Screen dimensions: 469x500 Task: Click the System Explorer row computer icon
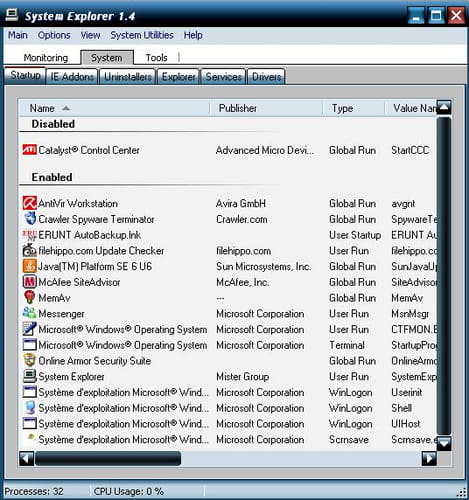point(29,376)
